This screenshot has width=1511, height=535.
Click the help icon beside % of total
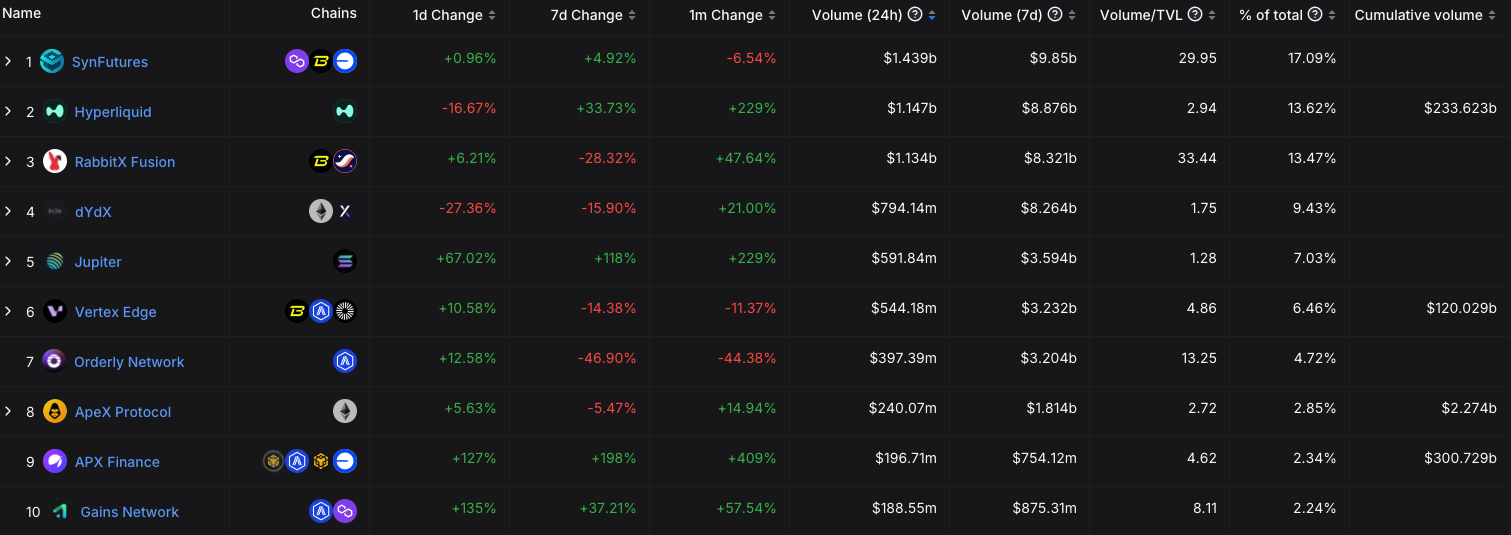(1316, 15)
